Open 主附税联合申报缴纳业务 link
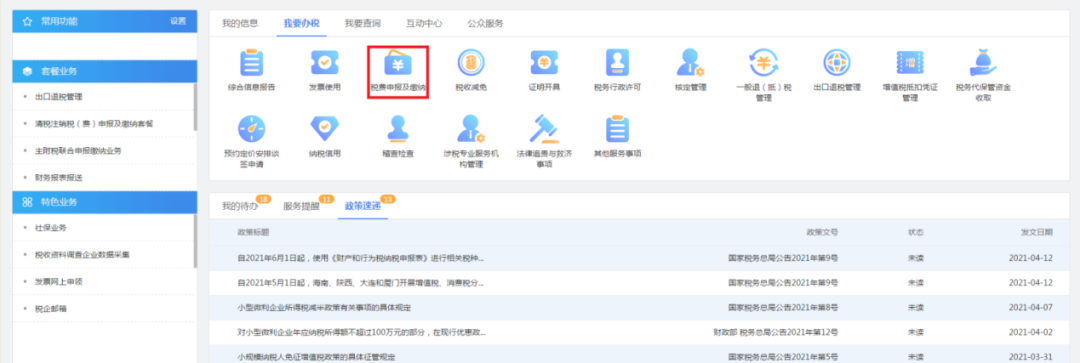 (x=78, y=150)
